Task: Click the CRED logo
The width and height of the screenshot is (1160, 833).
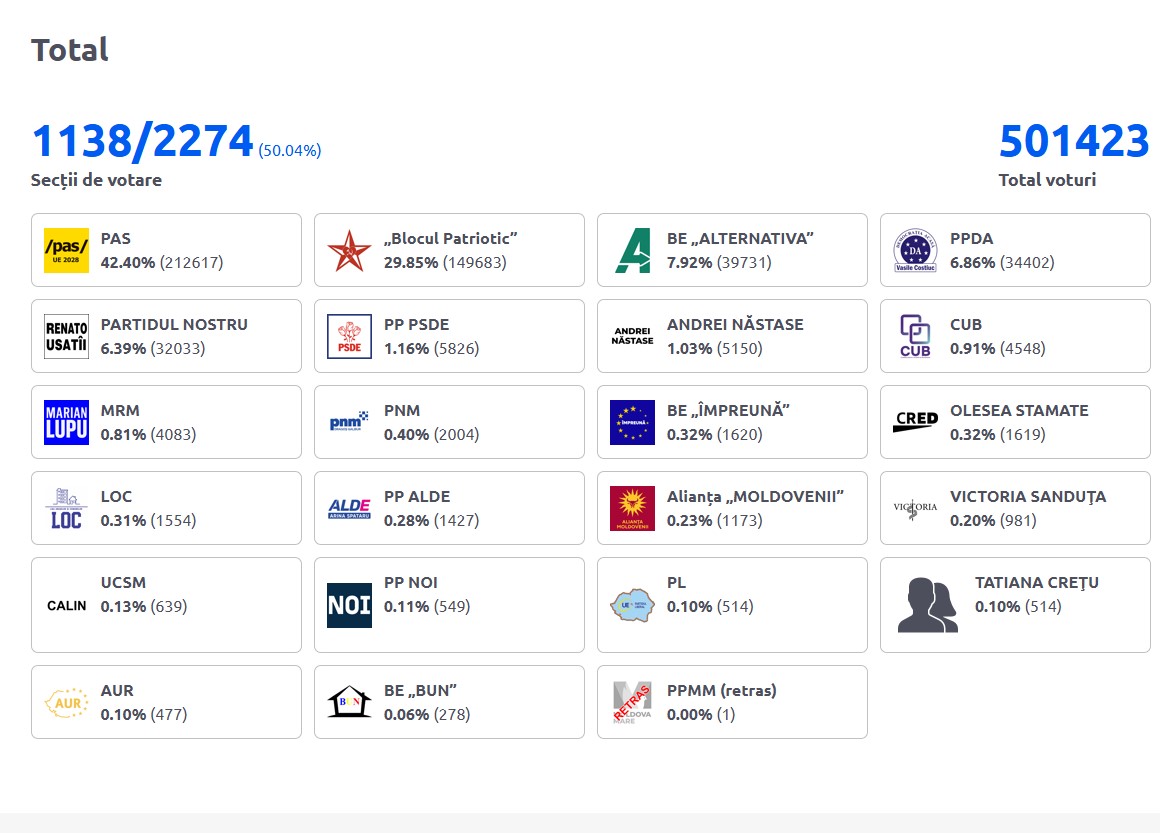Action: (x=915, y=422)
